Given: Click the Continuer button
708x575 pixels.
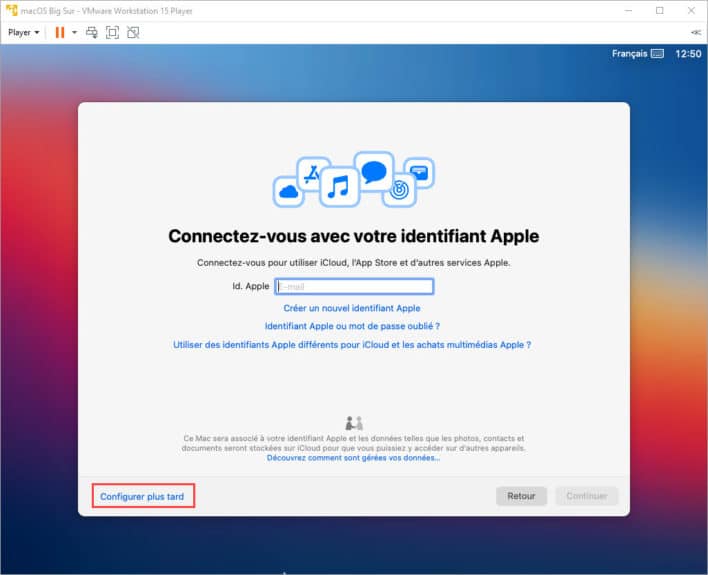Looking at the screenshot, I should pos(587,496).
